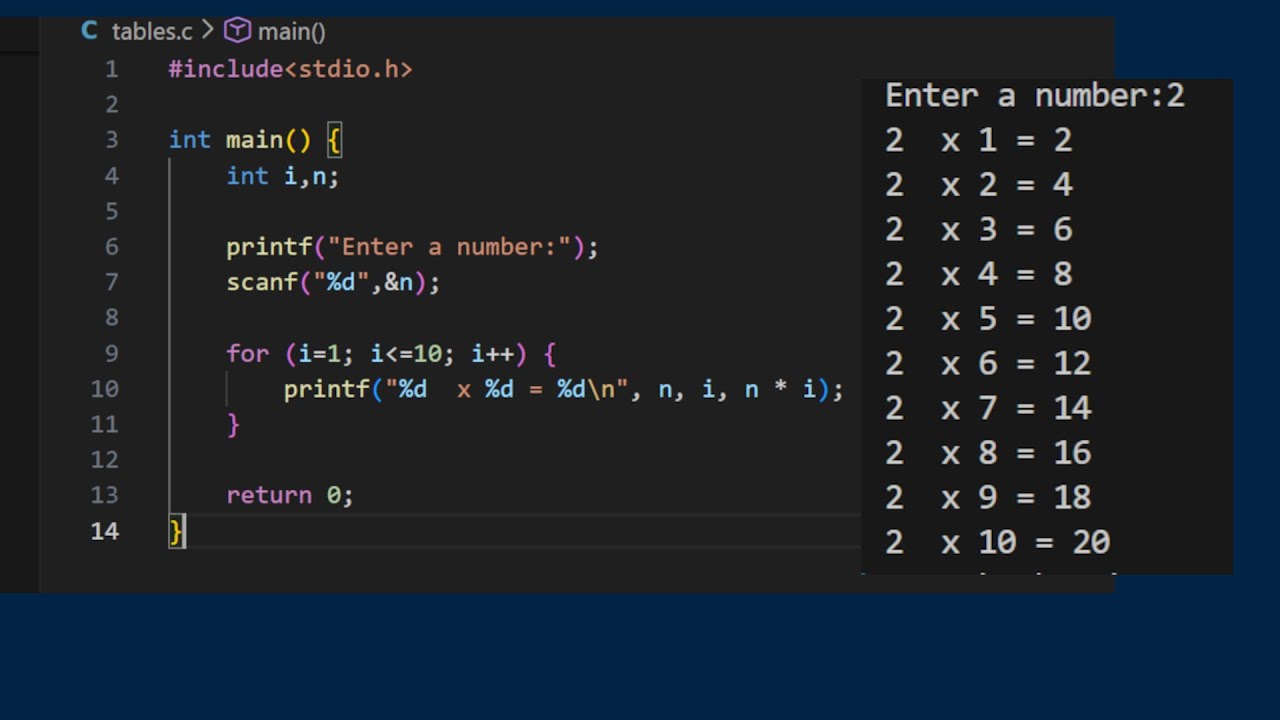Open tables.c in the breadcrumb
The height and width of the screenshot is (720, 1280).
(x=152, y=31)
